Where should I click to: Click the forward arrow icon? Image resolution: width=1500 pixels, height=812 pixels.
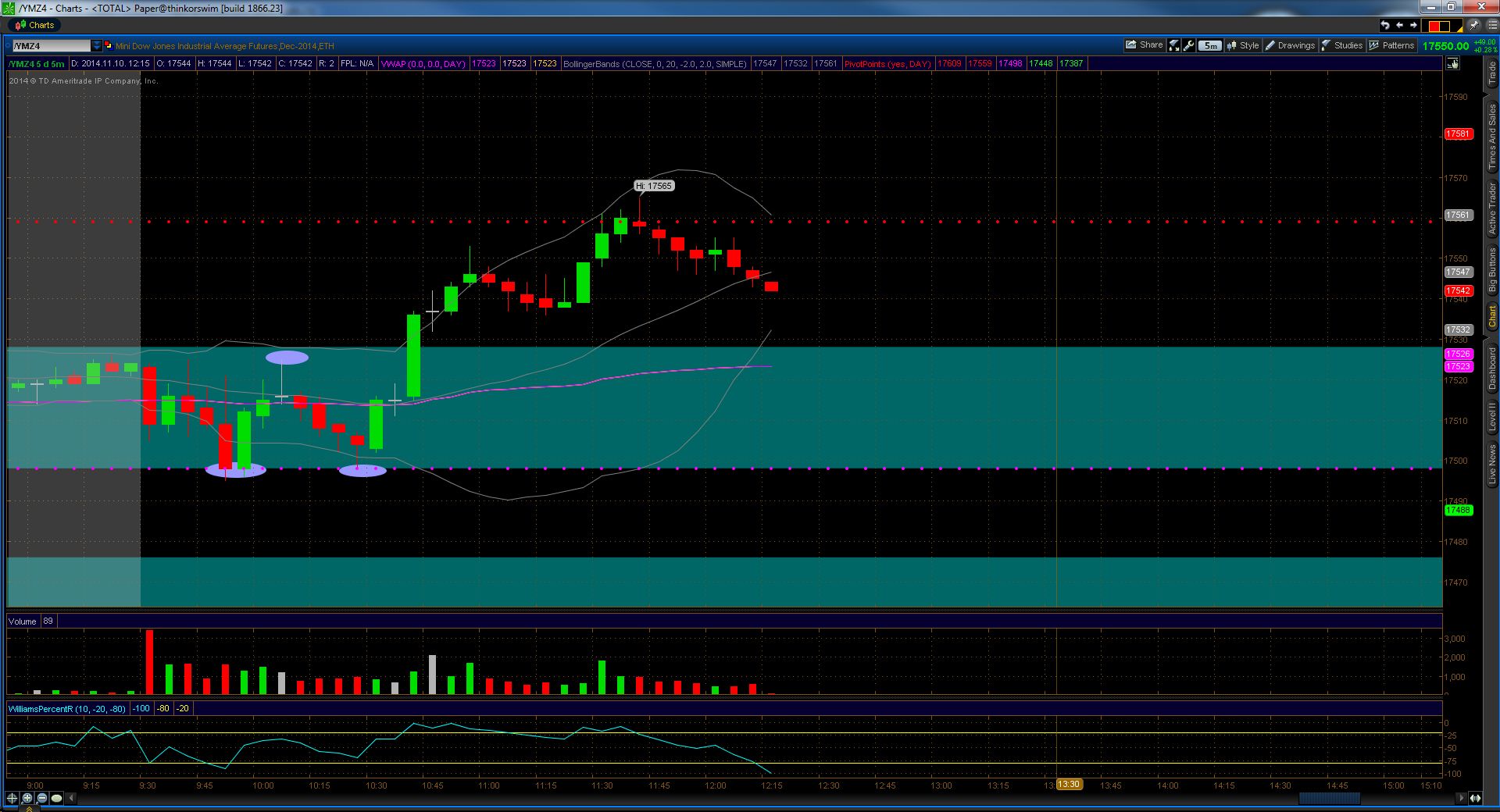click(1413, 25)
